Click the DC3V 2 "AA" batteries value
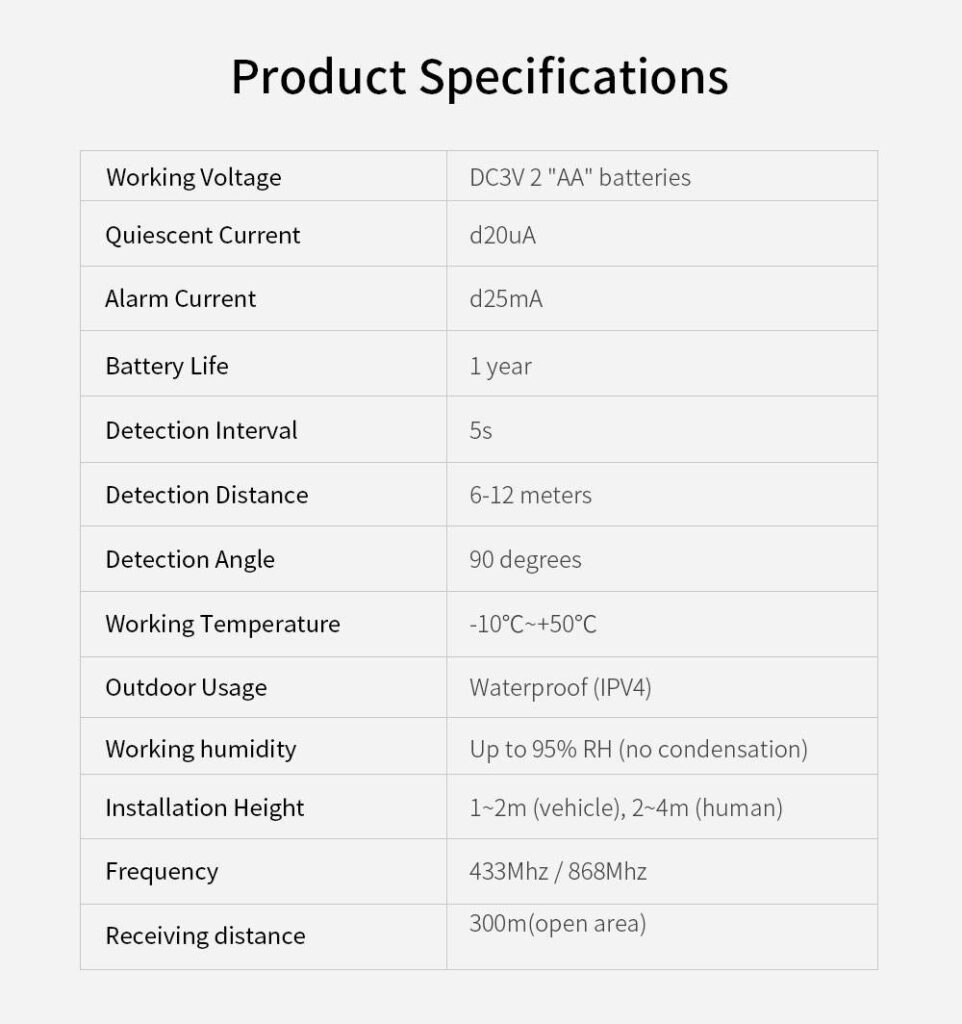Screen dimensions: 962x1024 [x=580, y=178]
